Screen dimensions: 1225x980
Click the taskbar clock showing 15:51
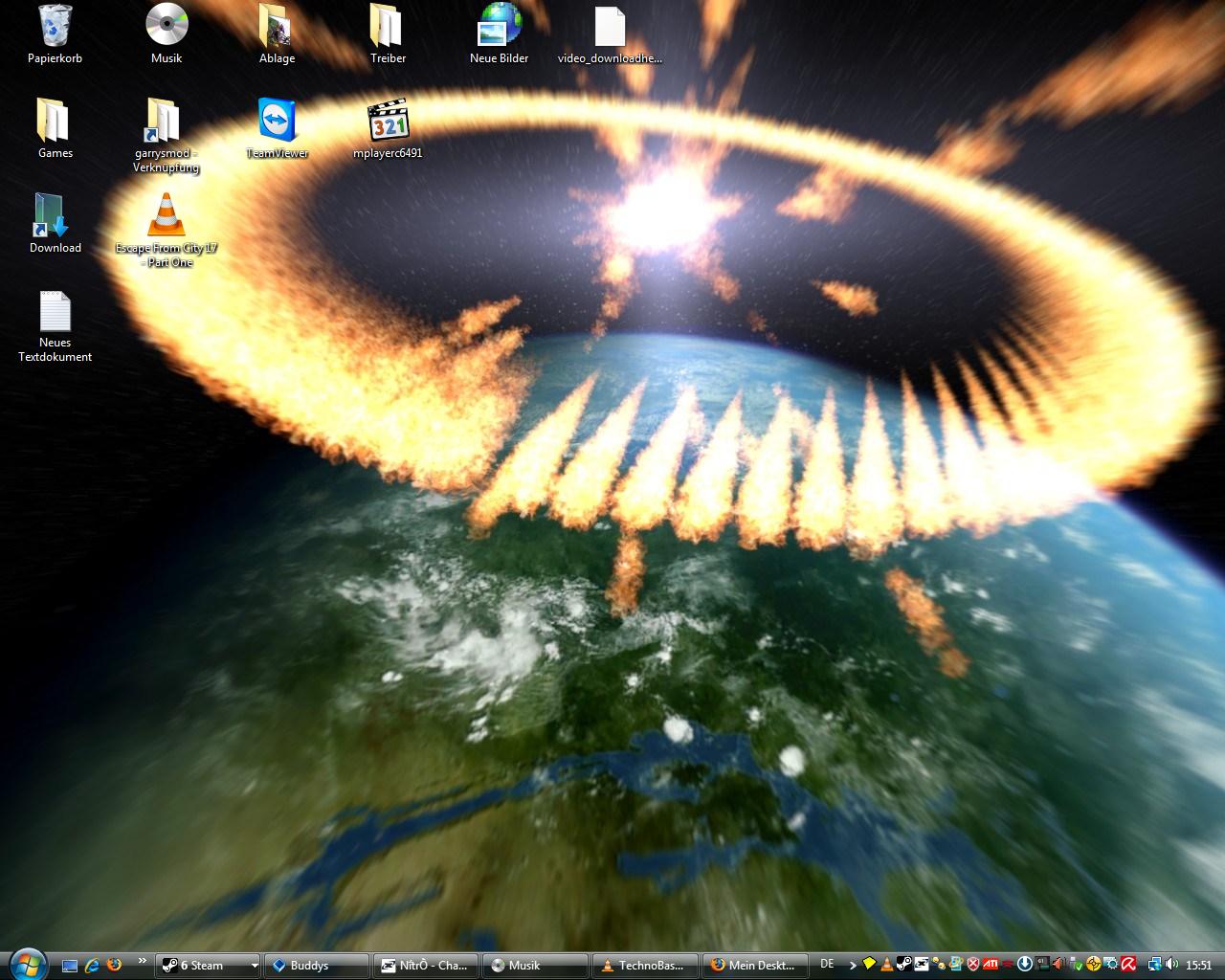[1198, 966]
